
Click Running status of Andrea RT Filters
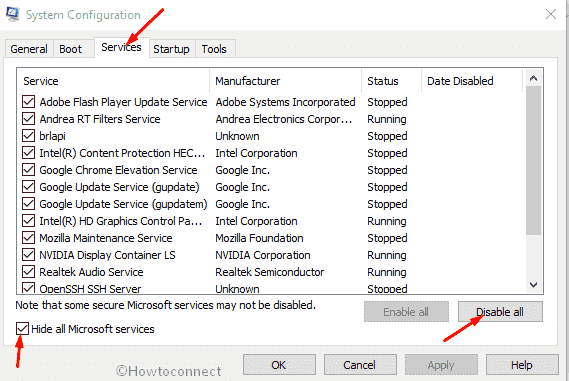point(386,119)
